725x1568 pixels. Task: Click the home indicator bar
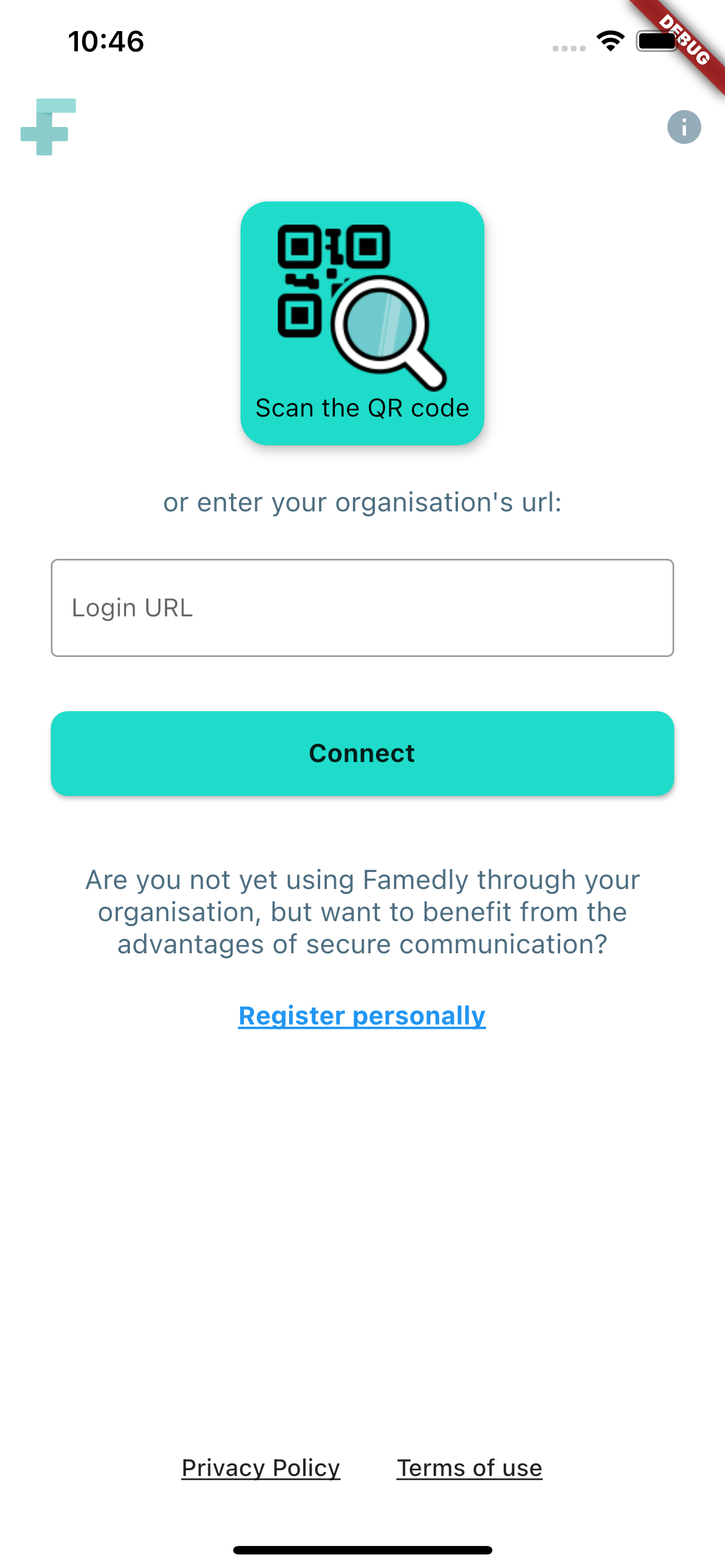362,1550
